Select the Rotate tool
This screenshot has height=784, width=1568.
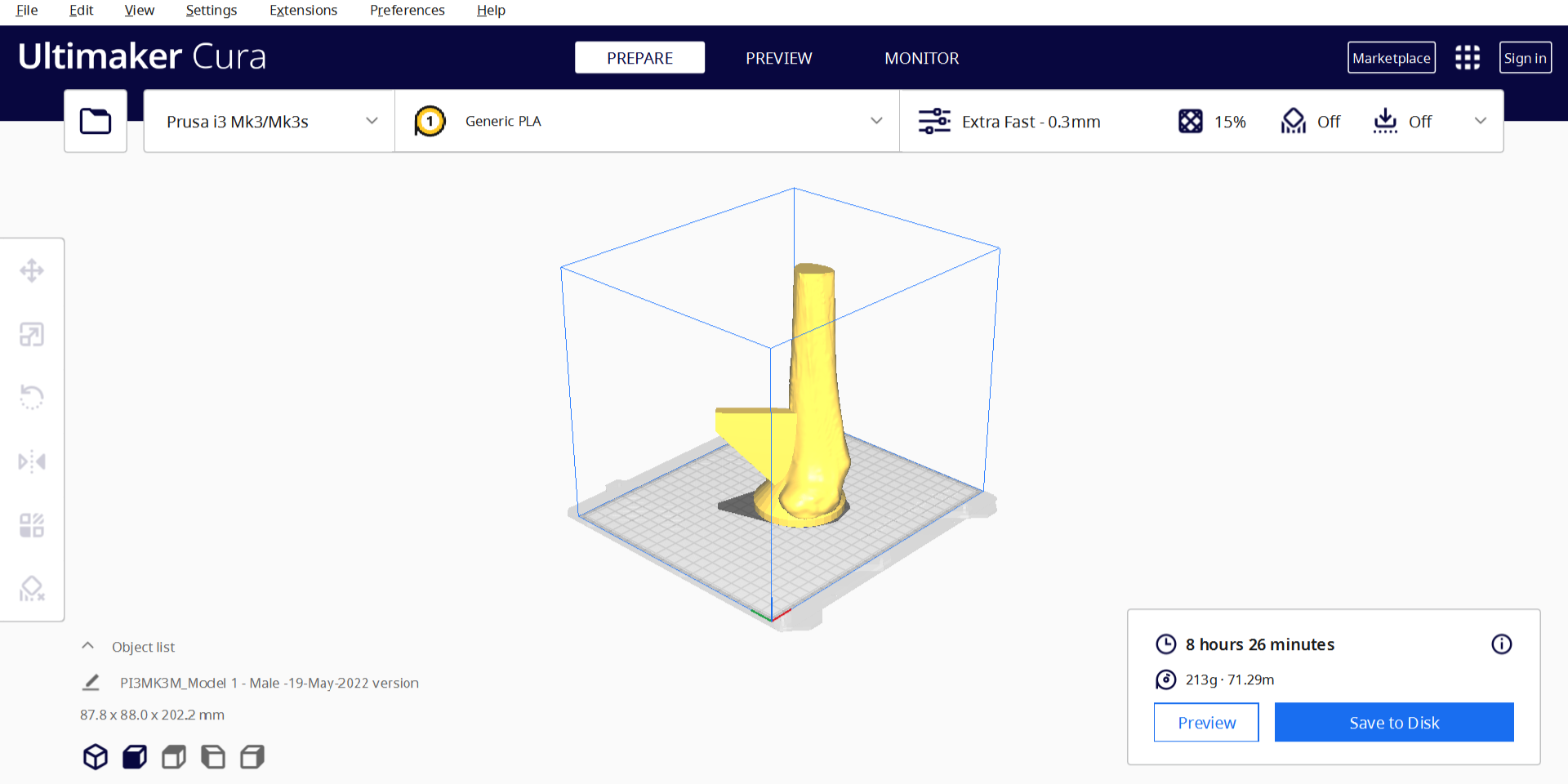pyautogui.click(x=32, y=397)
